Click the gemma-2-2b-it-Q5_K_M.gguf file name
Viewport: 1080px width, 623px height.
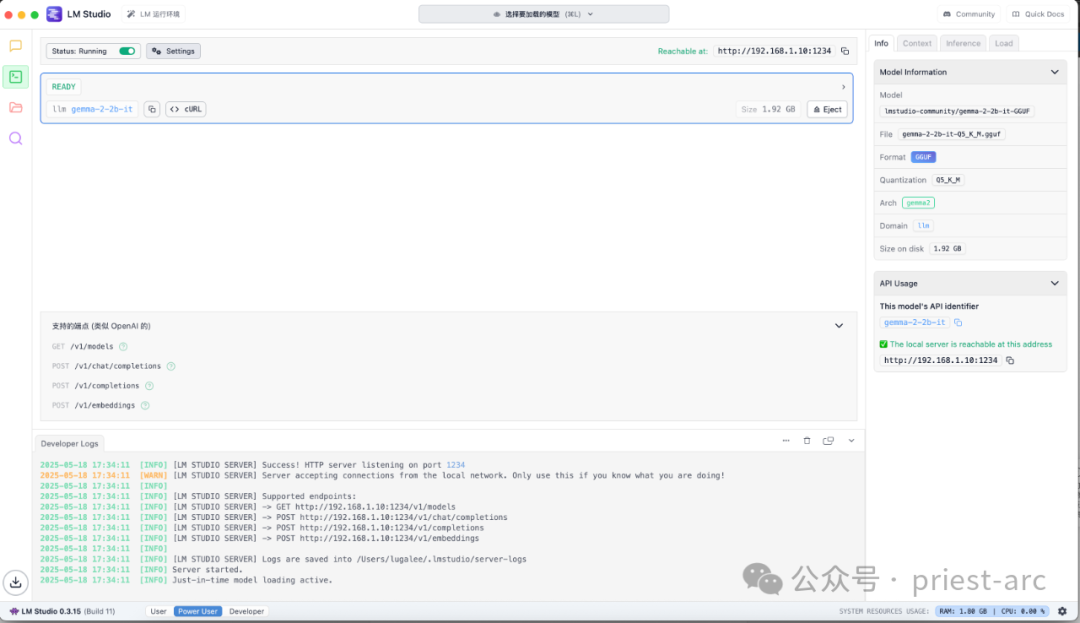(x=951, y=134)
